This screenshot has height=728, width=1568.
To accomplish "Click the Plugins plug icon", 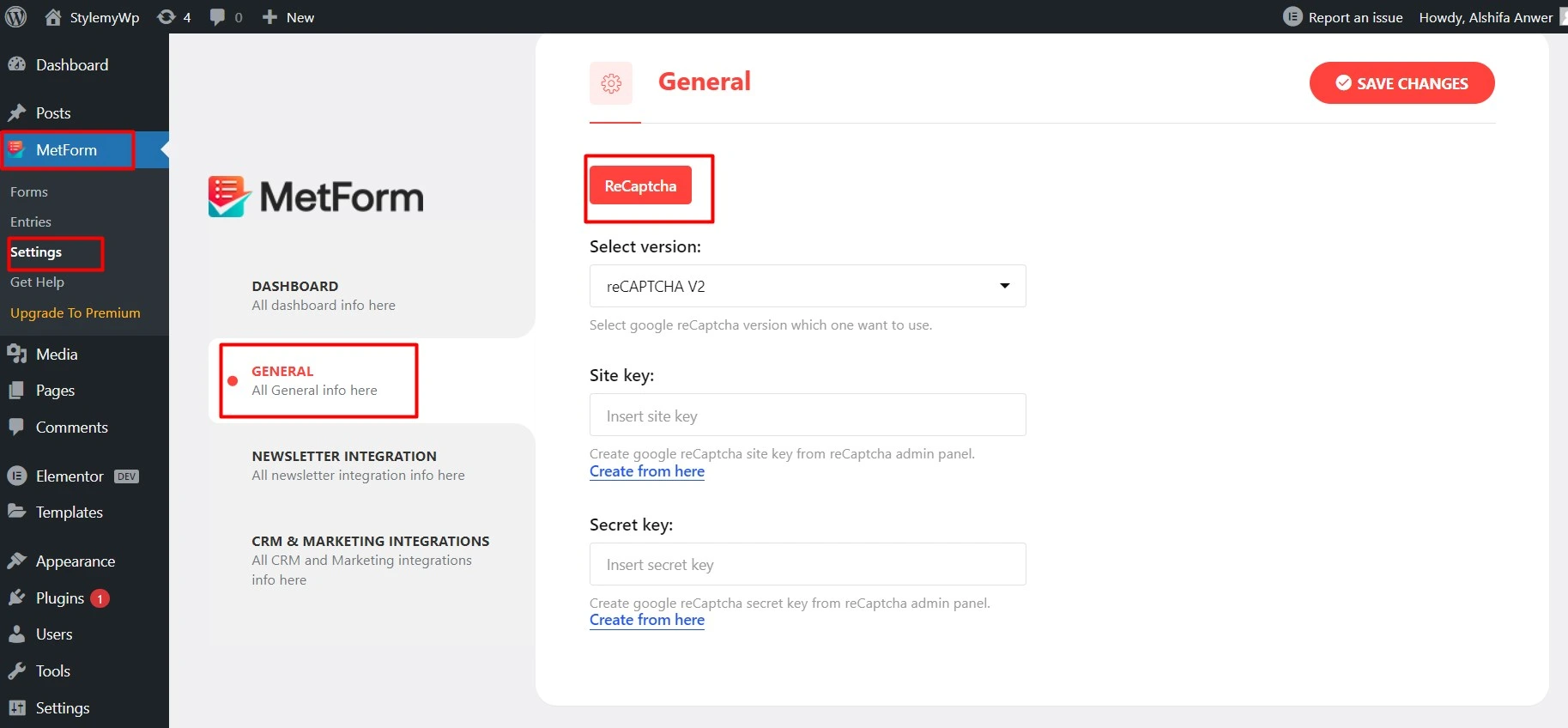I will (16, 598).
